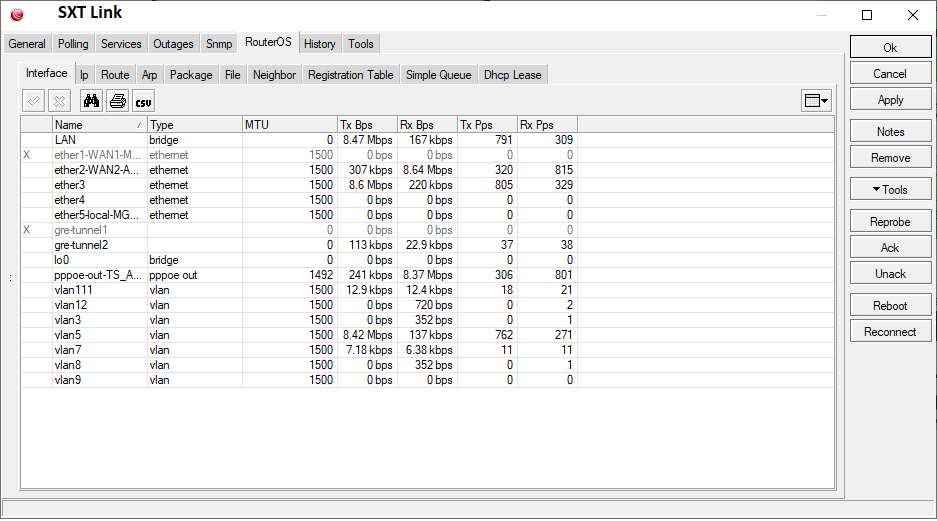This screenshot has height=521, width=937.
Task: Switch to the General tab
Action: pos(27,44)
